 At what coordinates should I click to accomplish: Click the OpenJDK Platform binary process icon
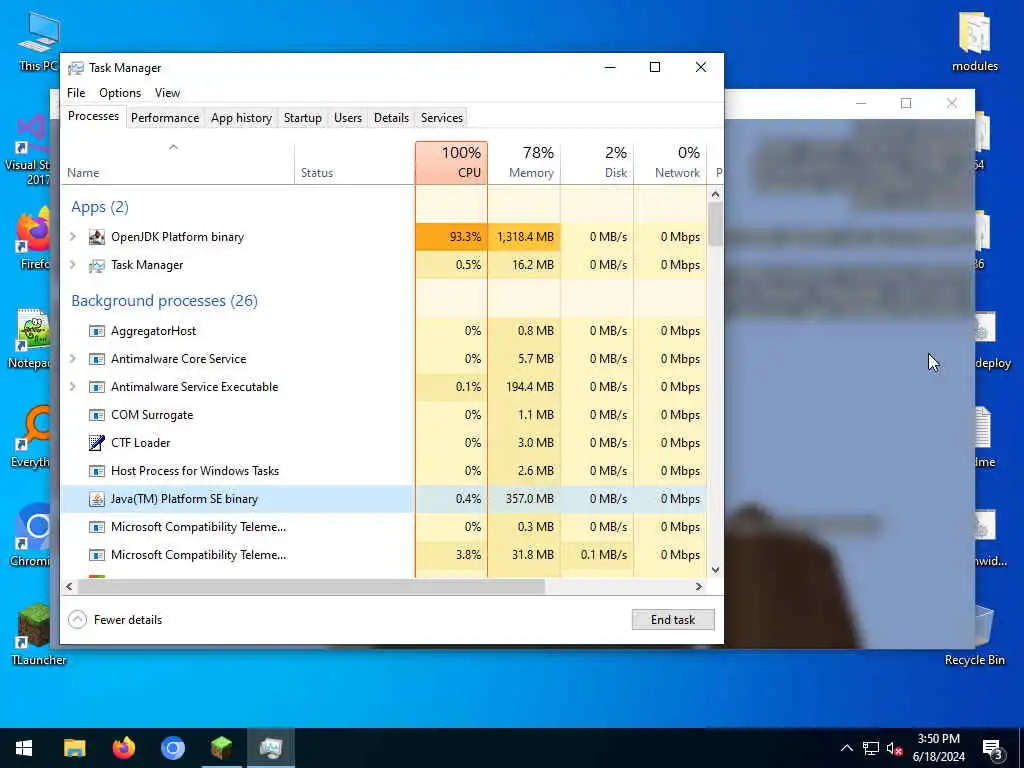97,237
